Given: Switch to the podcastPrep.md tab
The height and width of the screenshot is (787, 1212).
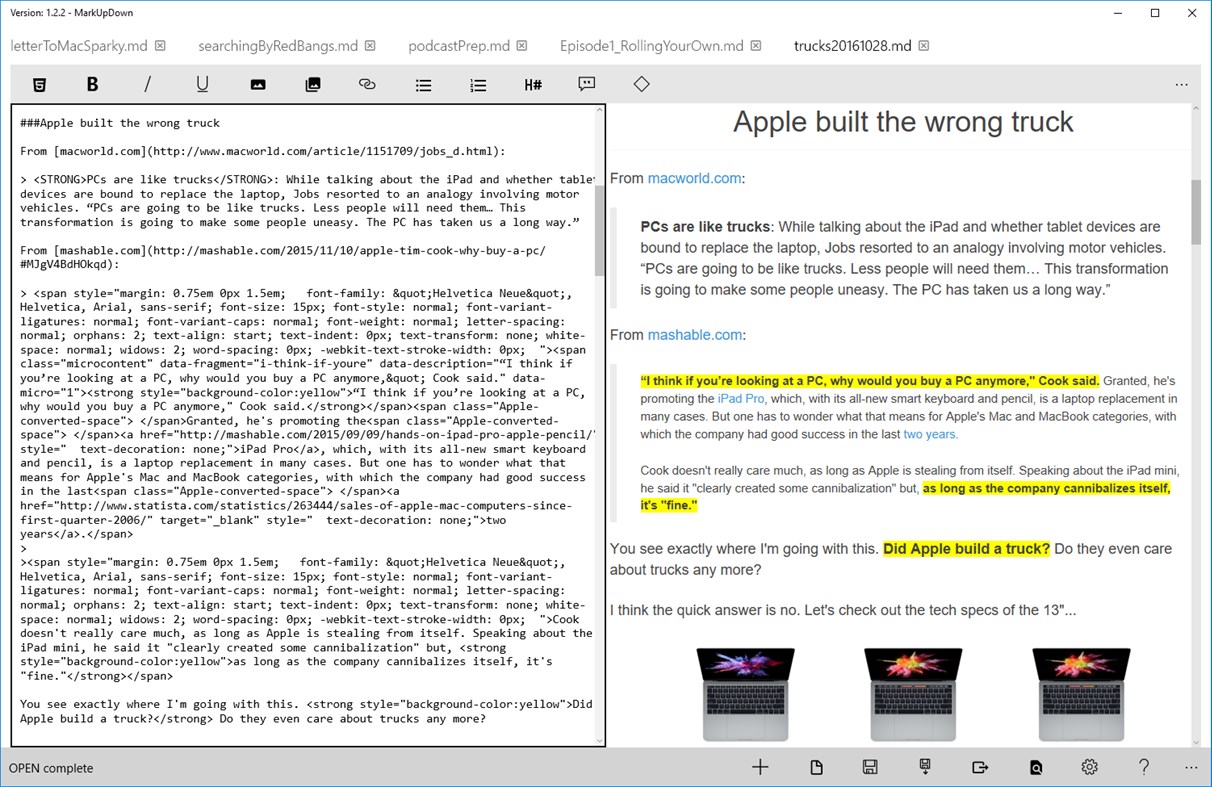Looking at the screenshot, I should [460, 45].
